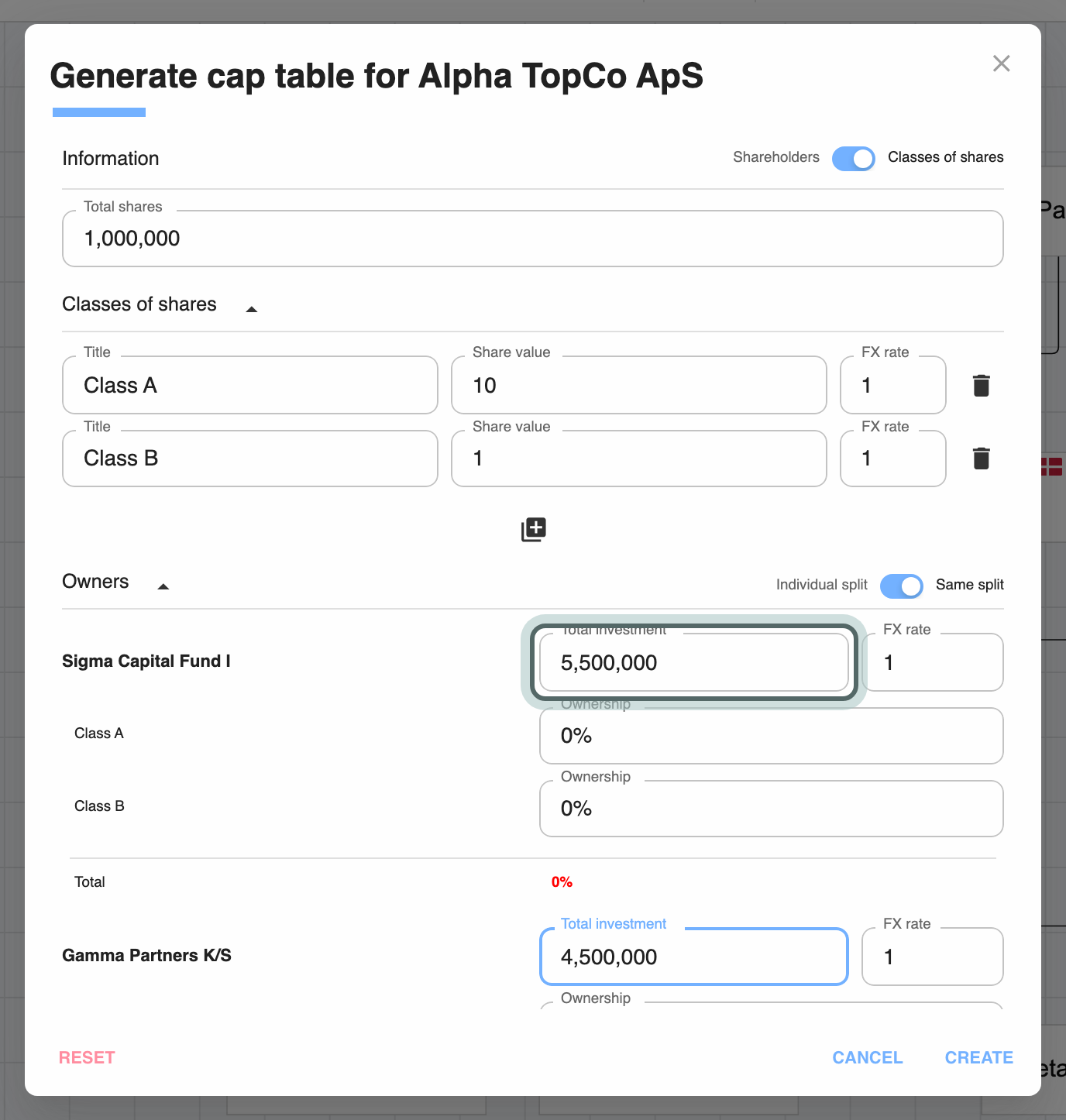Edit Sigma Capital Fund I FX rate

click(x=933, y=662)
